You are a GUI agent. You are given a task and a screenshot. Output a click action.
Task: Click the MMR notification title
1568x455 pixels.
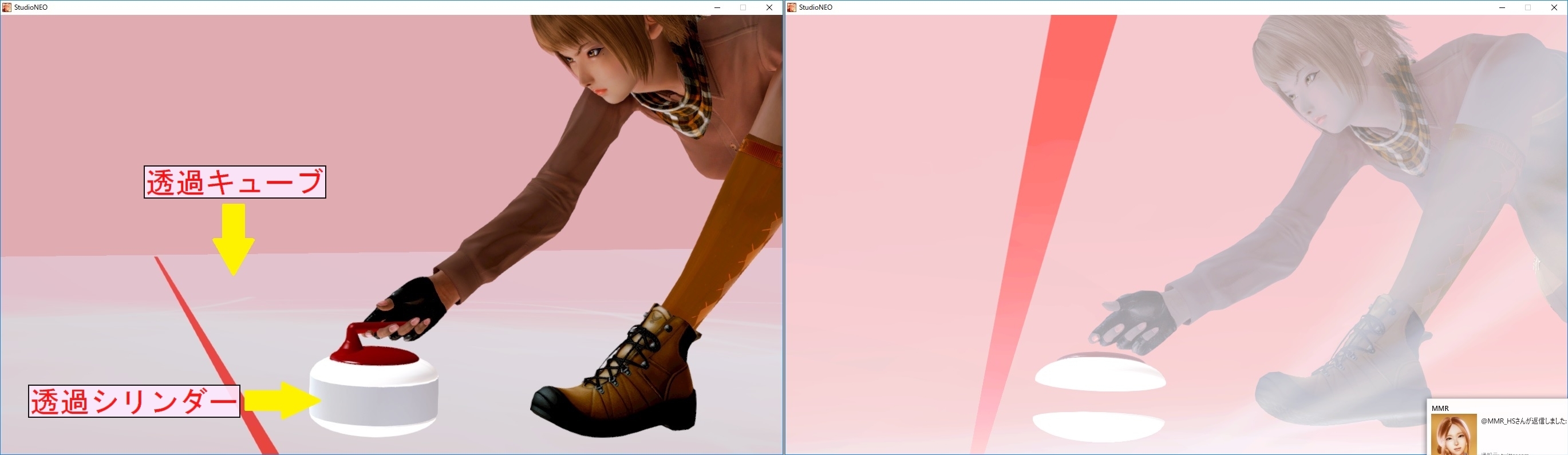(1440, 408)
